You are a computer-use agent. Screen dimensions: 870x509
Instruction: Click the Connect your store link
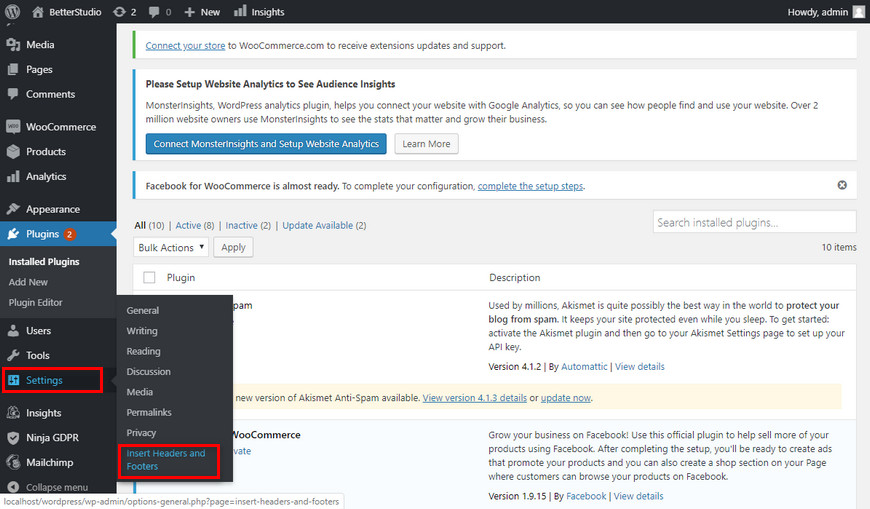coord(185,46)
